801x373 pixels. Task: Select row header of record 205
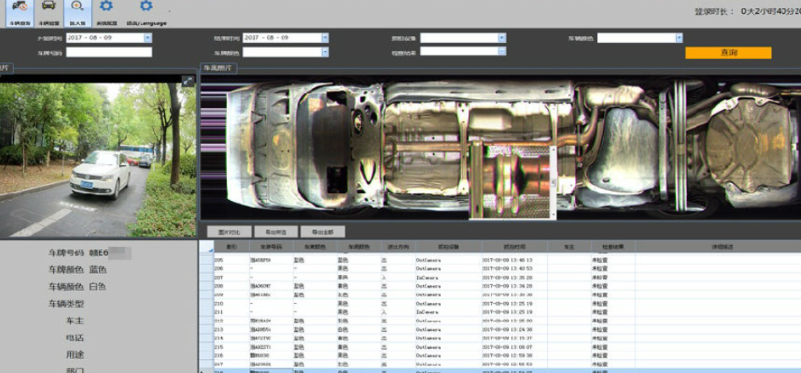pyautogui.click(x=206, y=260)
